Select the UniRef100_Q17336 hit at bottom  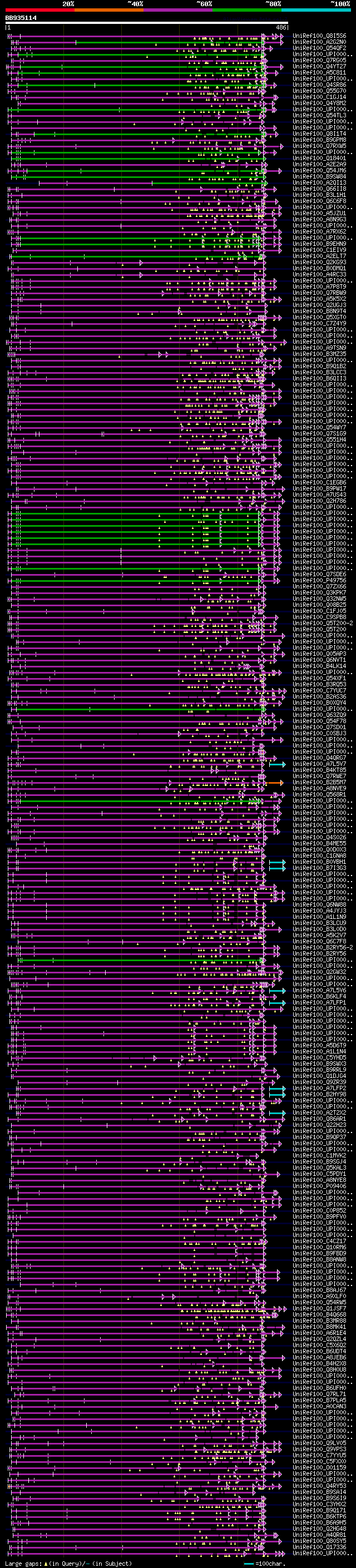tap(319, 1547)
